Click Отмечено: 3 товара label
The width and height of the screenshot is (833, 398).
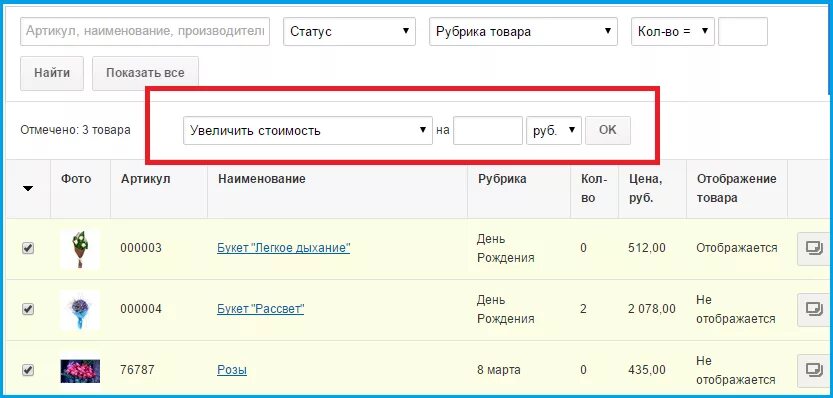[75, 130]
